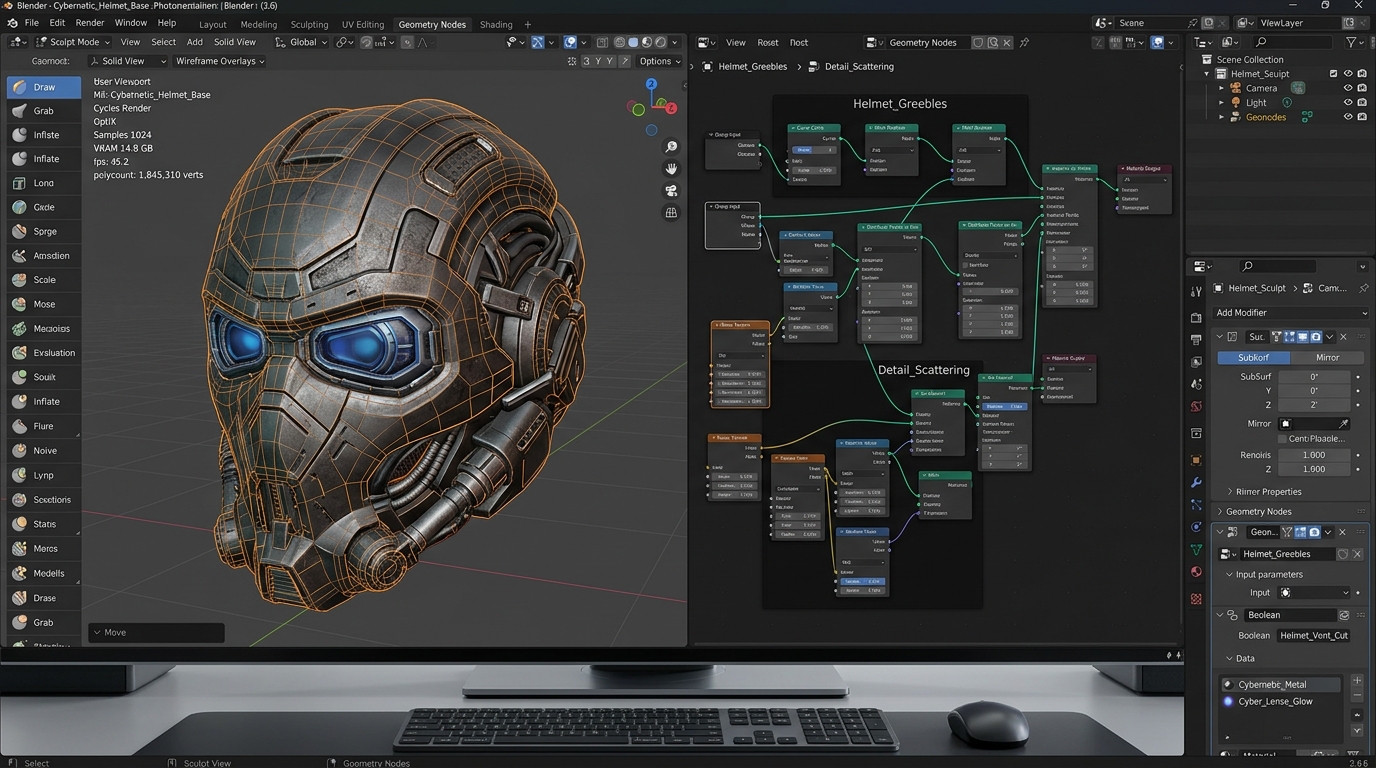Screen dimensions: 1376x768
Task: Open the Render menu
Action: [90, 22]
